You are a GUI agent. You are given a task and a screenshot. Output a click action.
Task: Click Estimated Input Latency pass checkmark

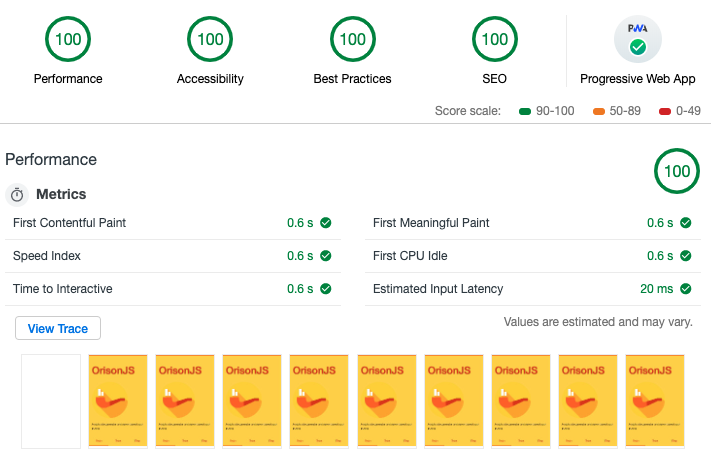pyautogui.click(x=686, y=289)
